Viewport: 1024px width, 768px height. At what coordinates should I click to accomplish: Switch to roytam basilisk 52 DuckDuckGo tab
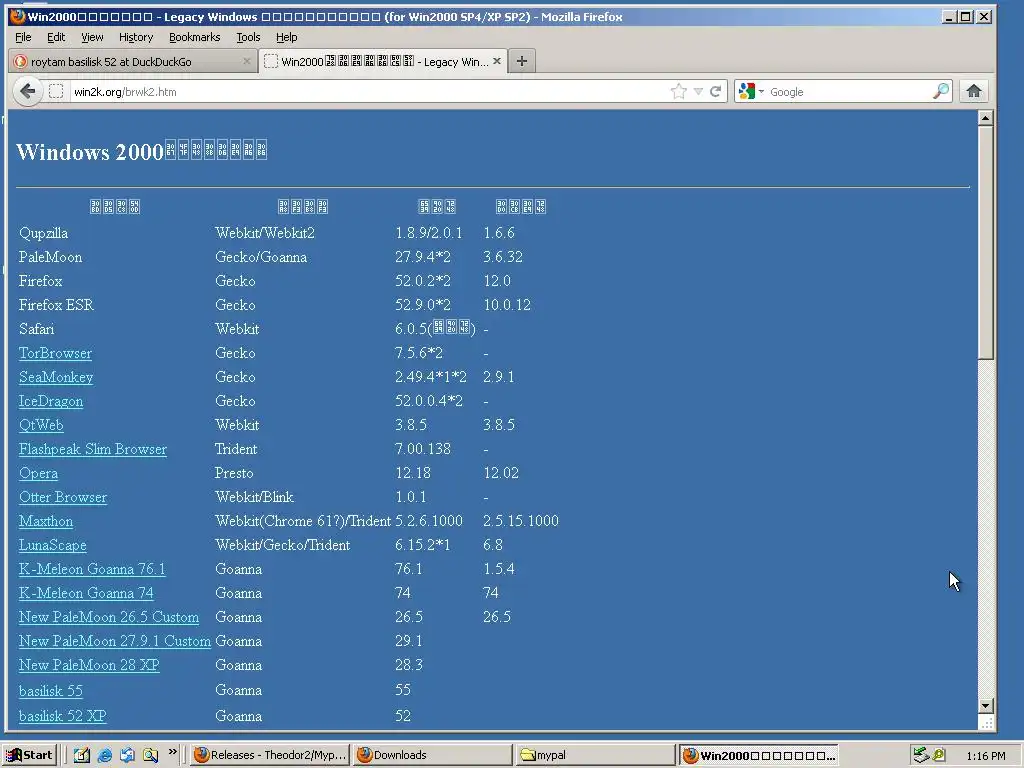(133, 61)
